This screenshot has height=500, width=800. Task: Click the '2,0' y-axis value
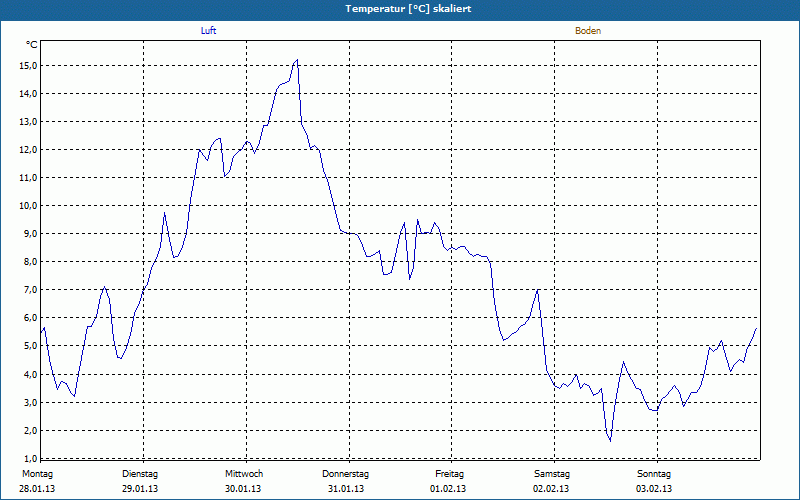pos(30,431)
